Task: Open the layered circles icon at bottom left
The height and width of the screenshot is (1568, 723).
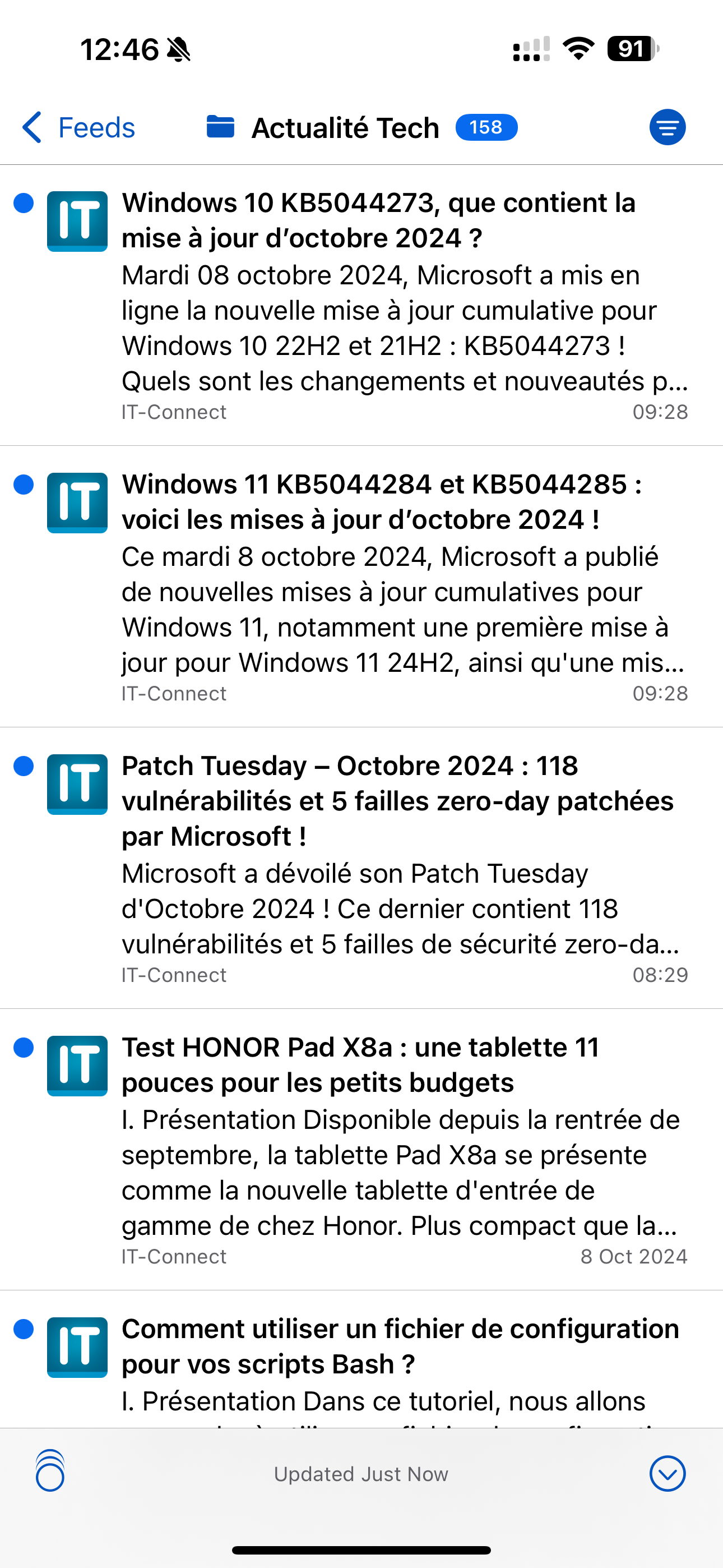Action: point(50,1474)
